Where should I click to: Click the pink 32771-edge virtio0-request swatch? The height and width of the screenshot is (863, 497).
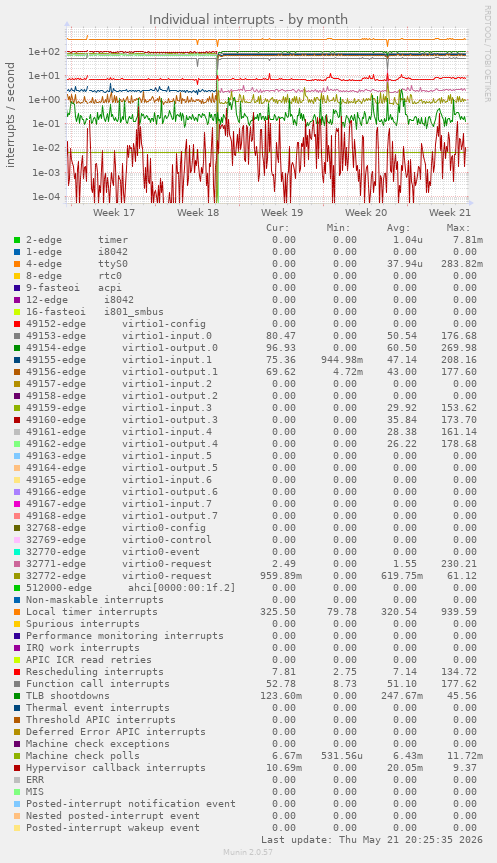click(x=17, y=564)
